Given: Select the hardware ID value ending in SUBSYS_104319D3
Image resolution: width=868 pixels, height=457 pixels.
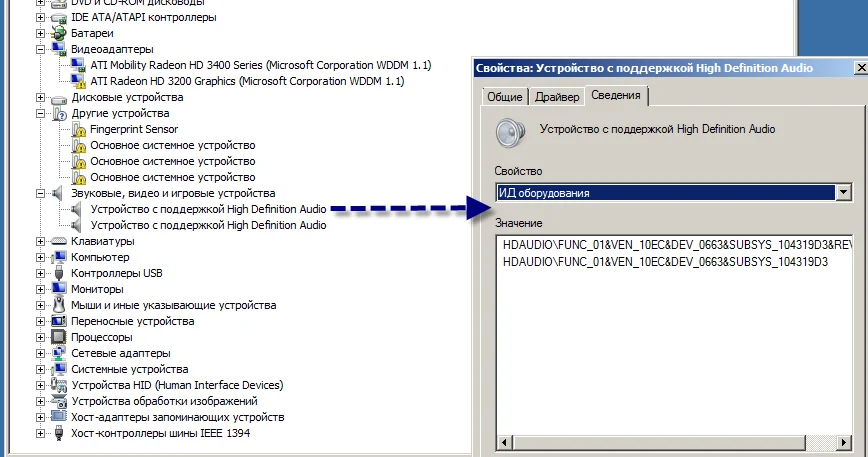Looking at the screenshot, I should click(x=665, y=262).
